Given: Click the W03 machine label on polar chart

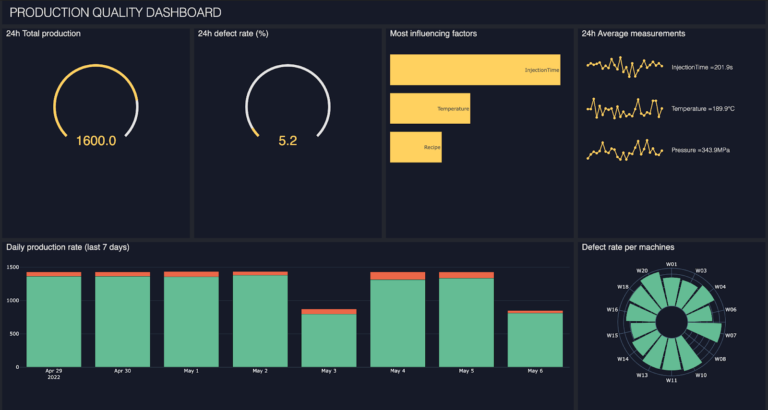Looking at the screenshot, I should pos(701,270).
